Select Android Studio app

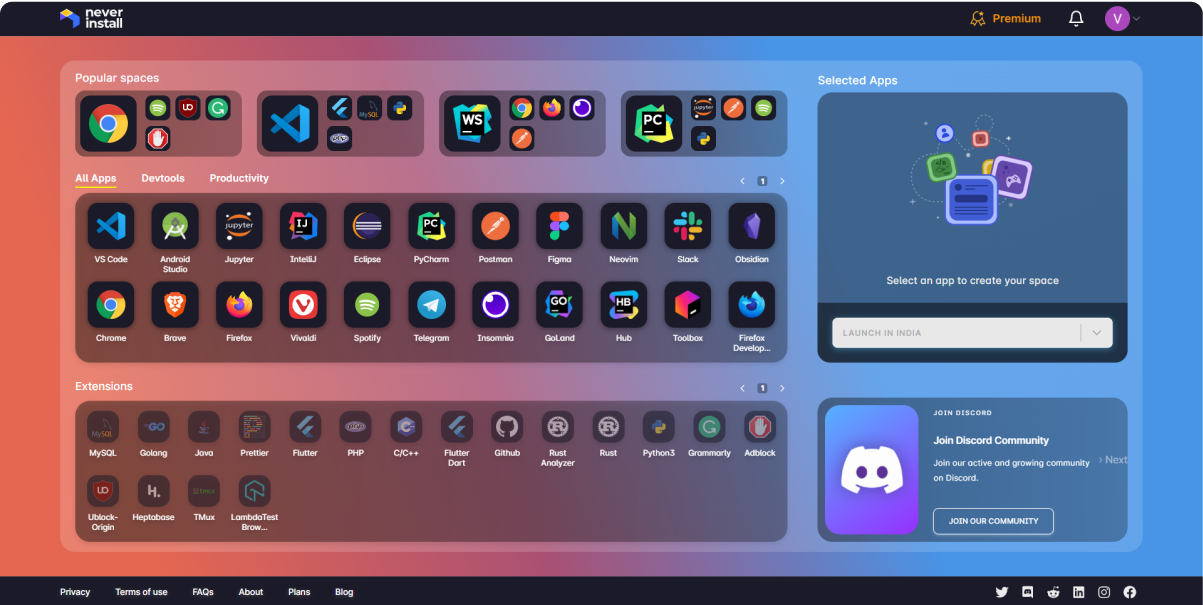[x=175, y=226]
